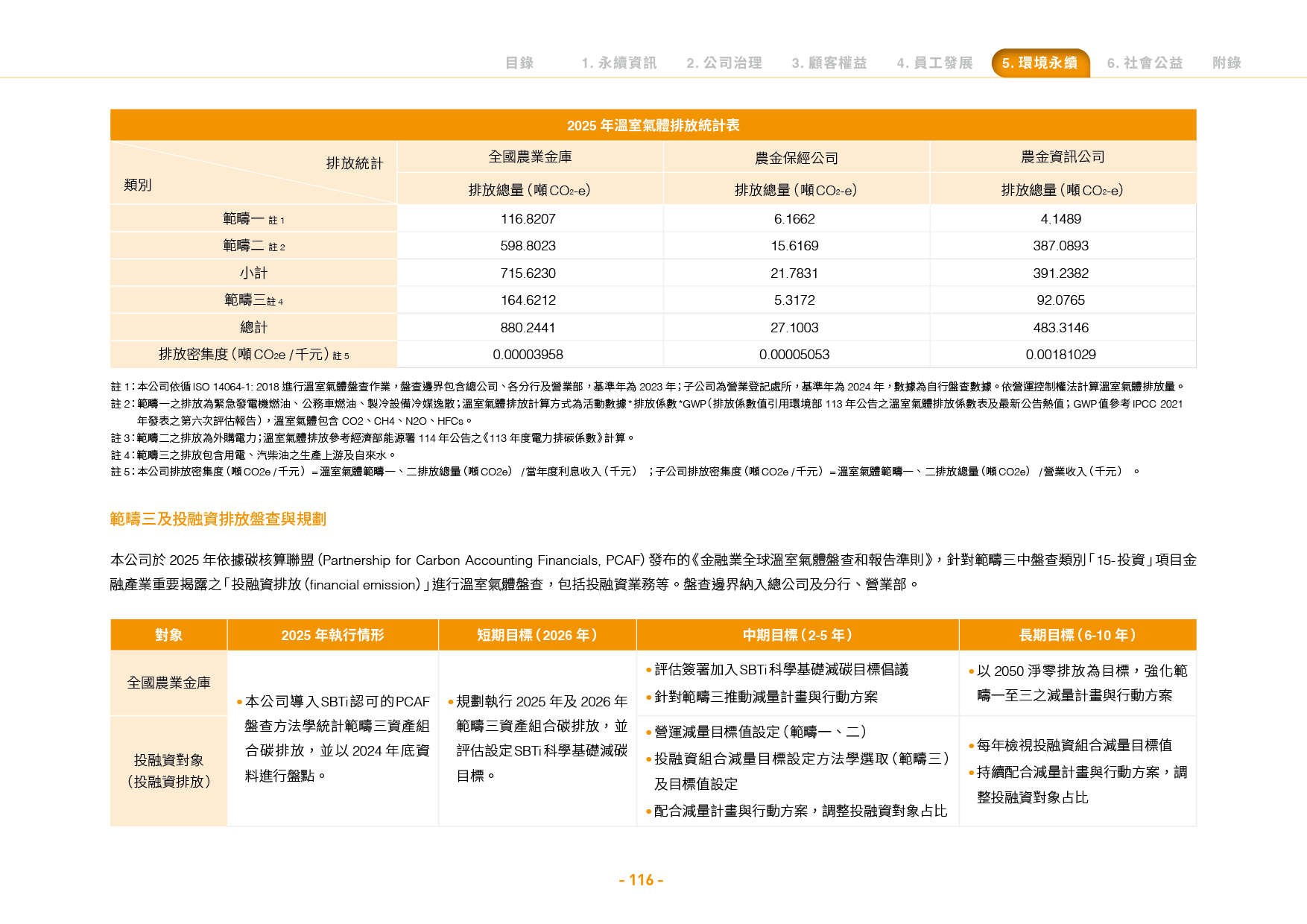Switch to the 4. 員工發展 tab

pyautogui.click(x=934, y=63)
